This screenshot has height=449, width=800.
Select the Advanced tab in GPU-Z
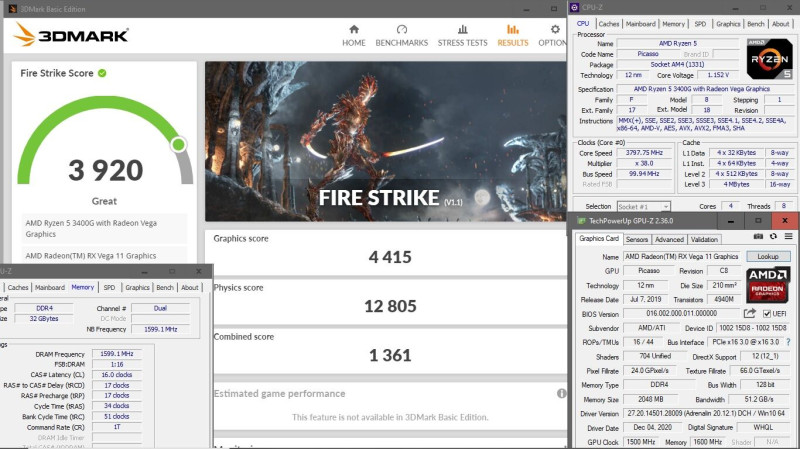(669, 239)
